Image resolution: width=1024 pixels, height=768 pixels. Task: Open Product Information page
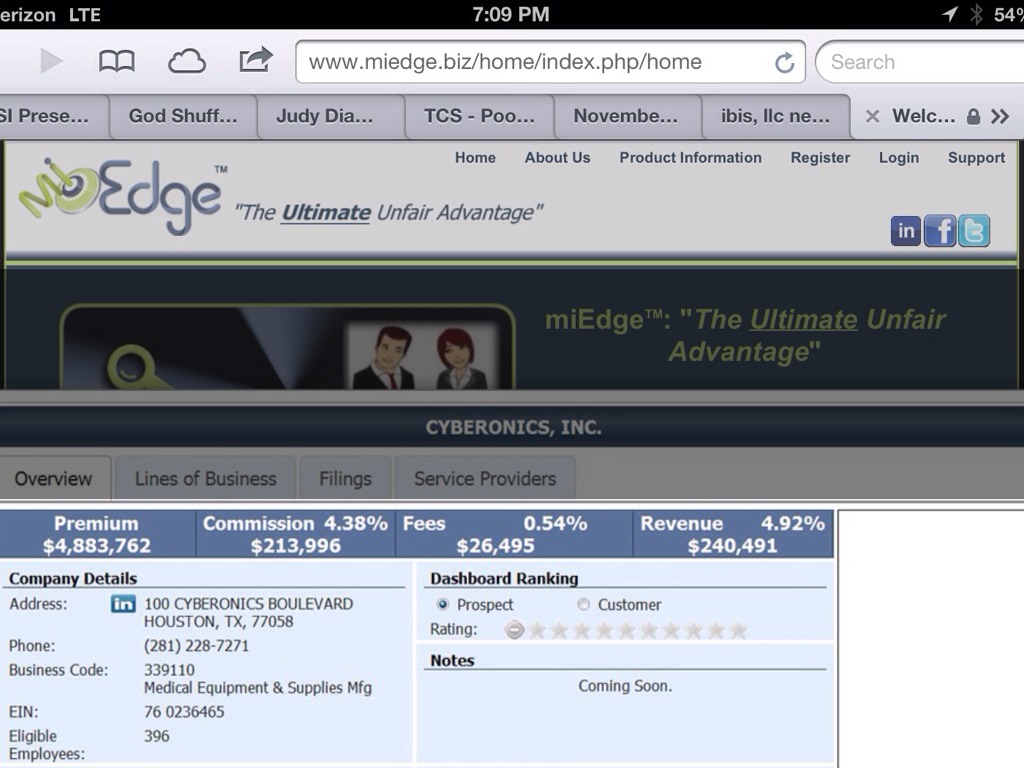pyautogui.click(x=690, y=158)
